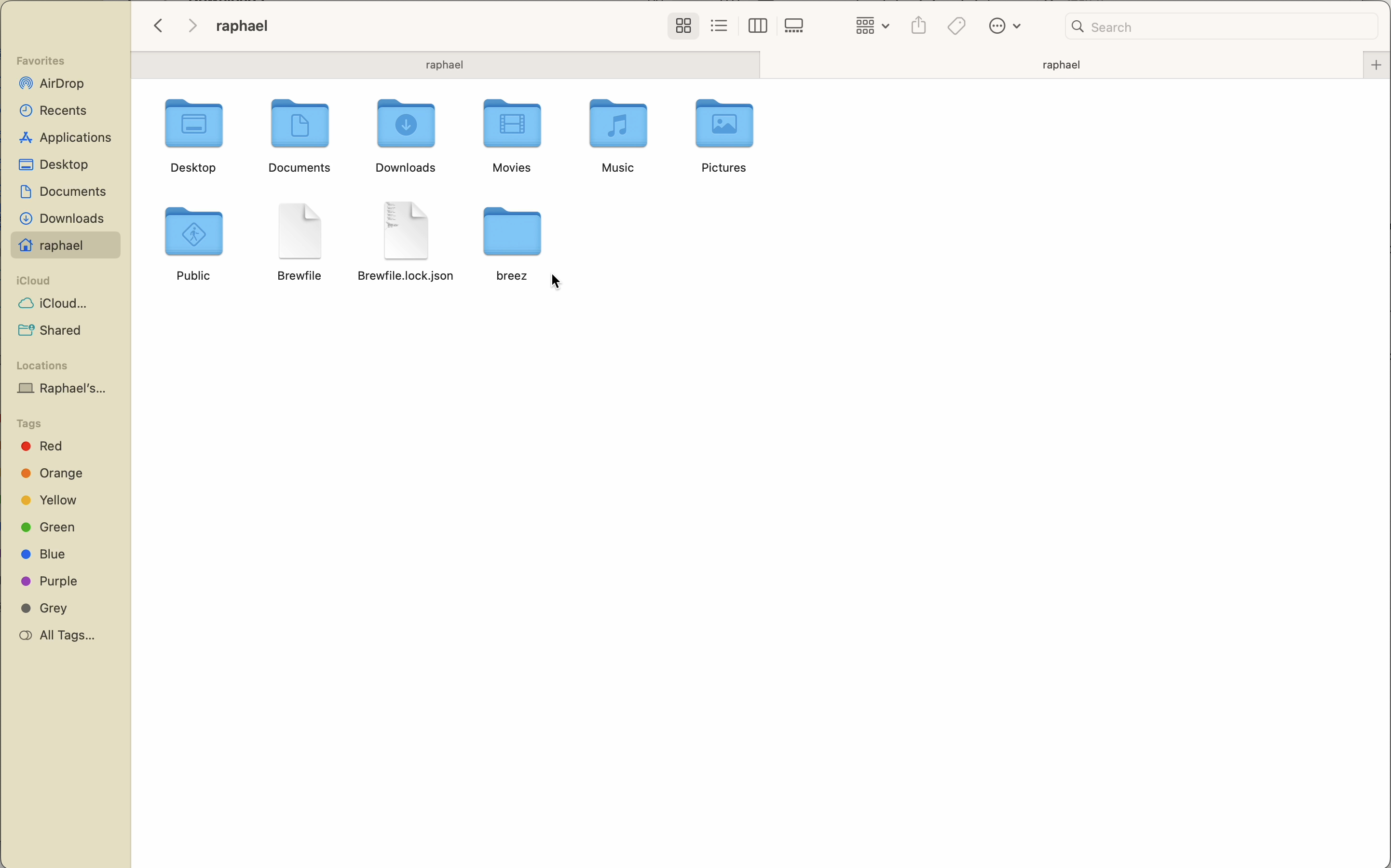Image resolution: width=1391 pixels, height=868 pixels.
Task: Open the Group By dropdown
Action: tap(872, 26)
